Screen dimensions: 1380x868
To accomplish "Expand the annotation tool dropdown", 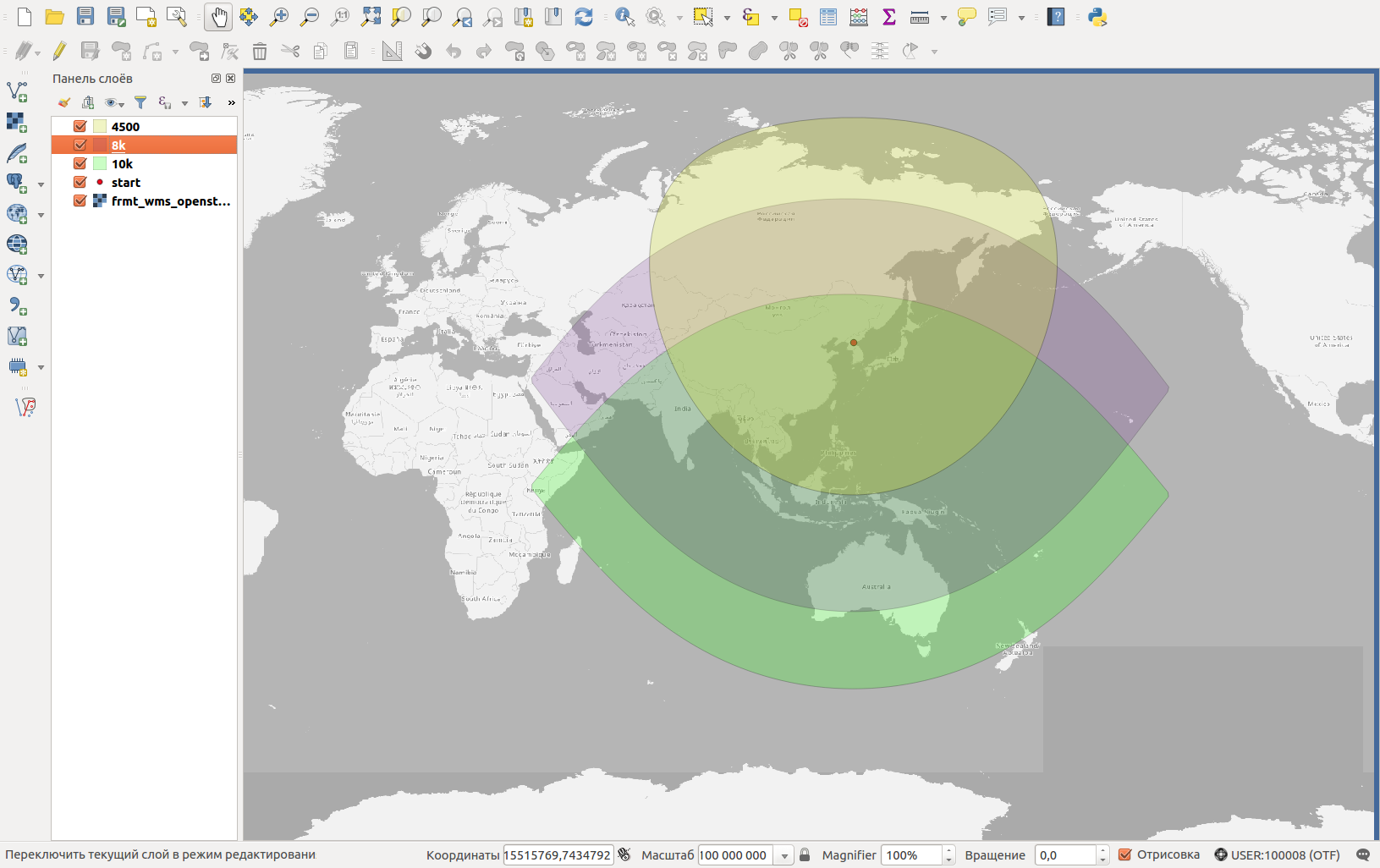I will [1021, 17].
